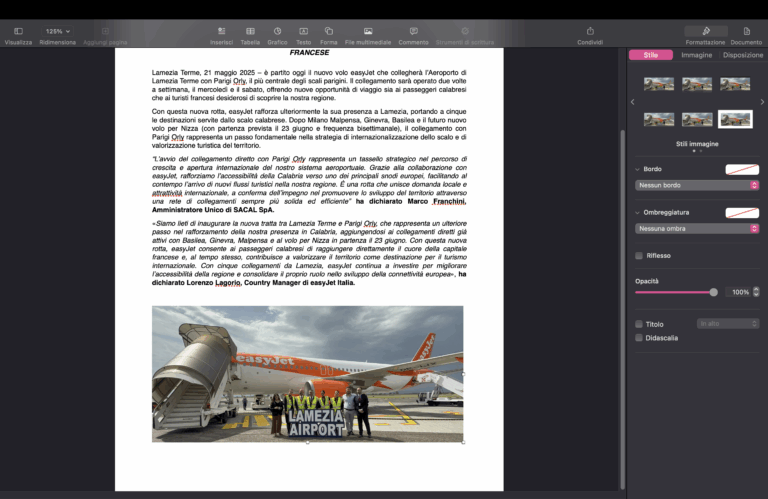Image resolution: width=768 pixels, height=499 pixels.
Task: Open the Formattazione inspector
Action: point(706,31)
